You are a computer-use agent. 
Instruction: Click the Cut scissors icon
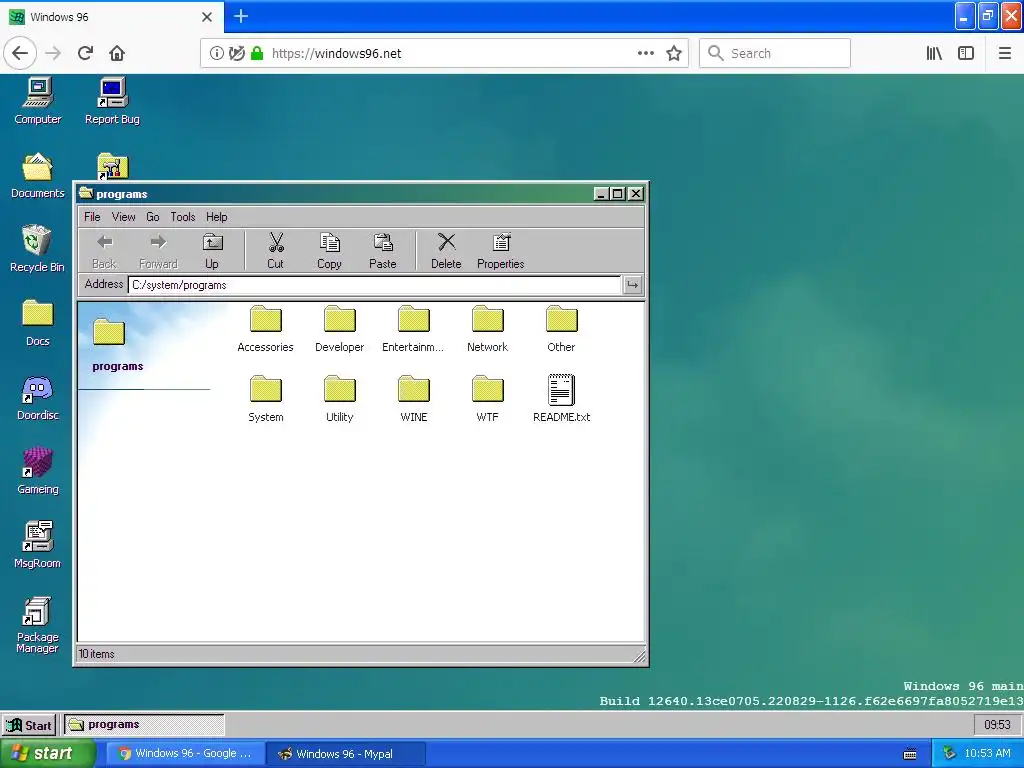(x=276, y=251)
